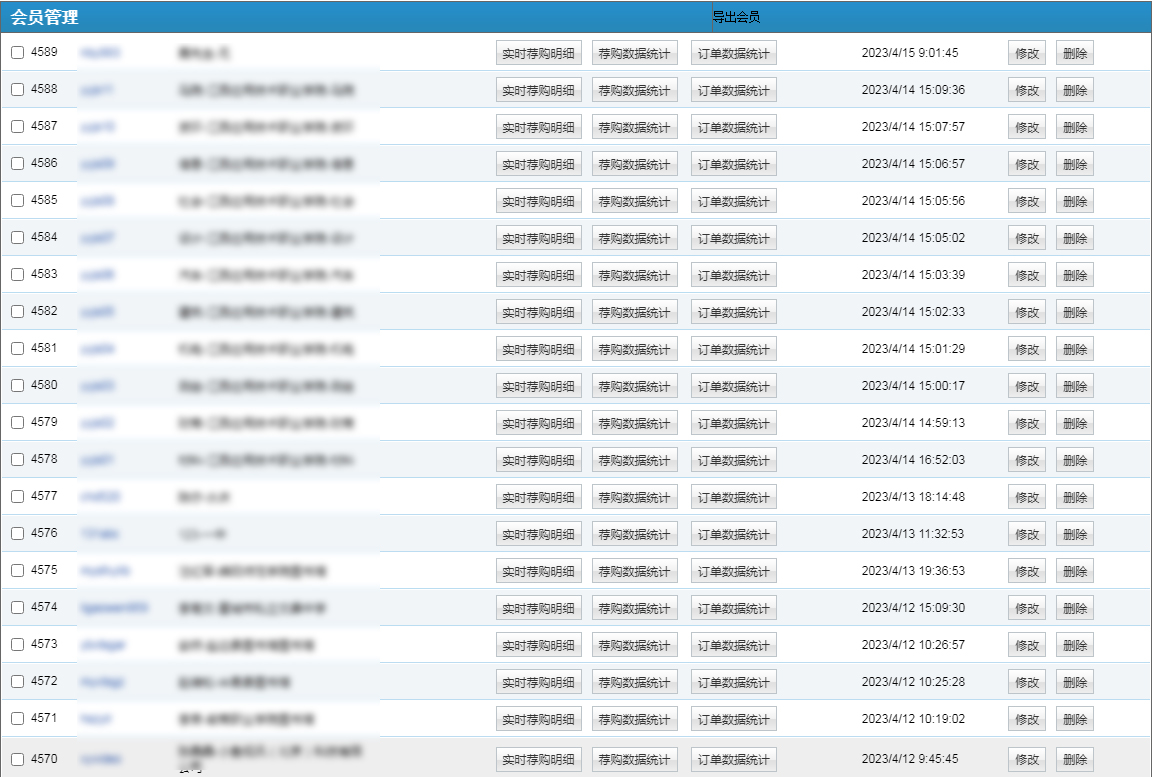Click the 会员管理 header title
This screenshot has width=1154, height=777.
[45, 17]
